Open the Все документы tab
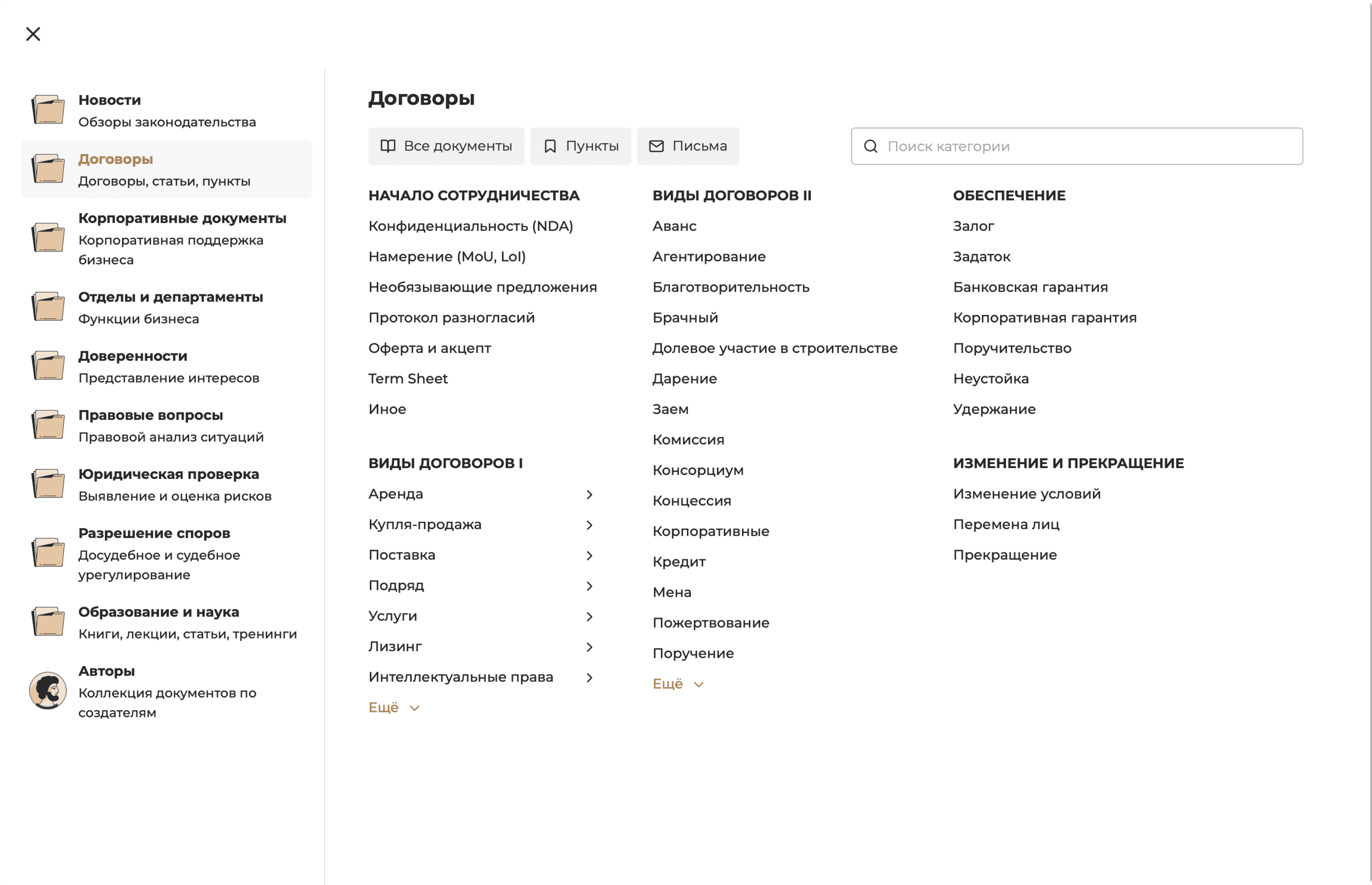The width and height of the screenshot is (1372, 885). coord(446,147)
